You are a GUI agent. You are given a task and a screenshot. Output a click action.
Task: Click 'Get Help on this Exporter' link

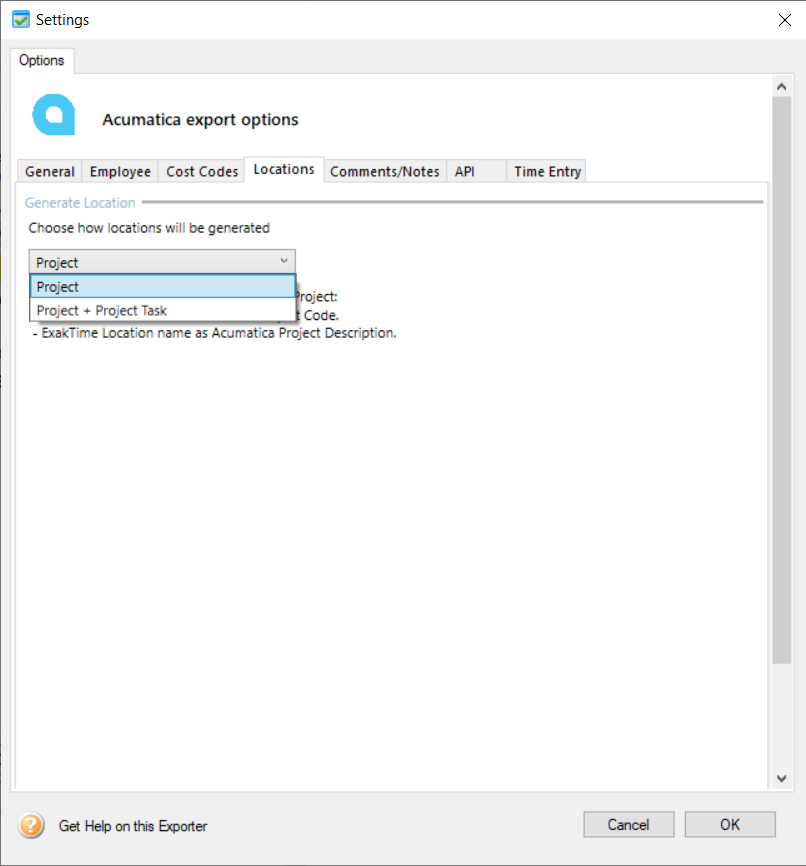[x=133, y=826]
